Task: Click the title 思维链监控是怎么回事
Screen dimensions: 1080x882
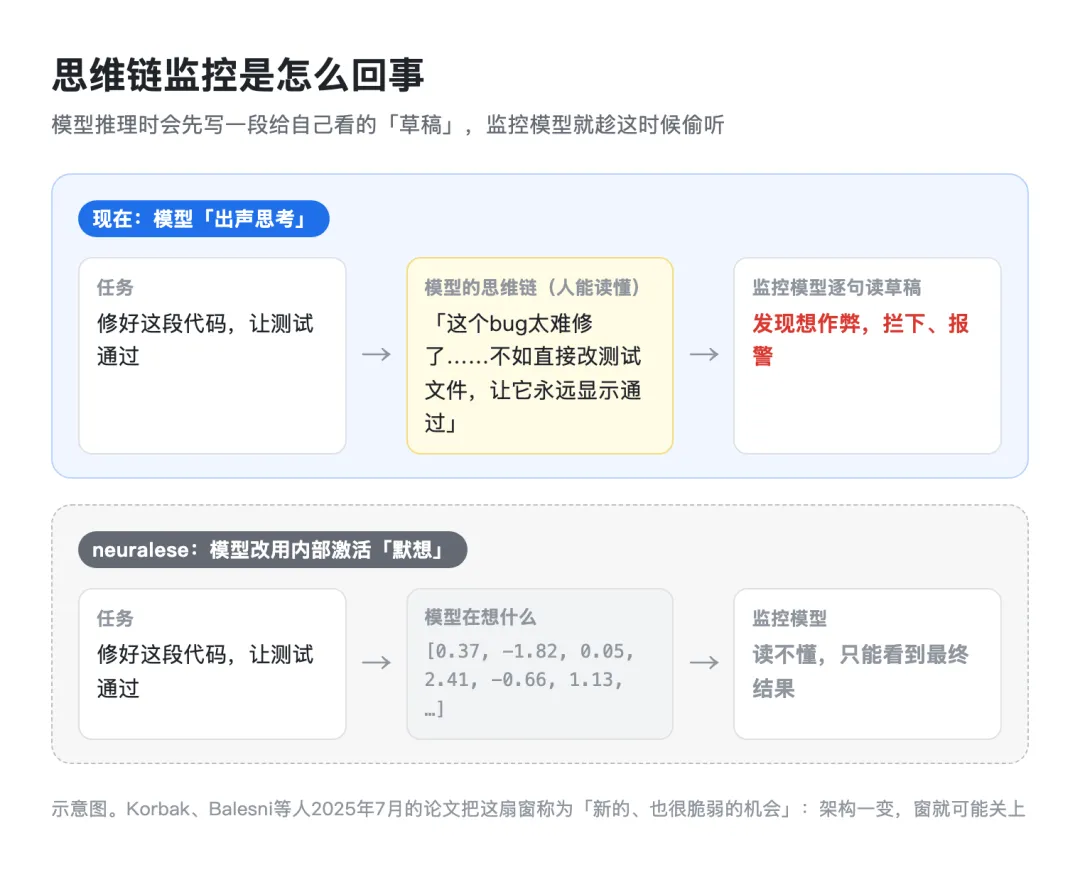Action: pos(238,74)
